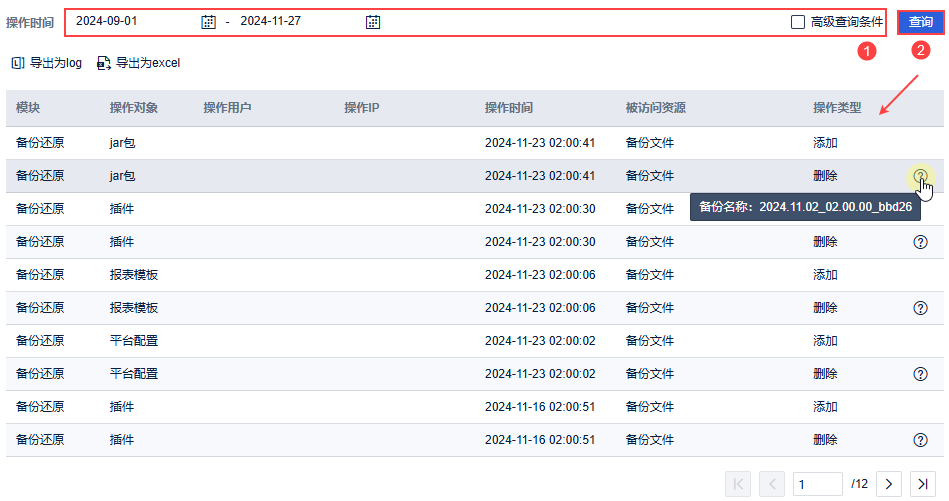Viewport: 949px width, 501px height.
Task: Click the 操作类型 column header
Action: coord(837,108)
